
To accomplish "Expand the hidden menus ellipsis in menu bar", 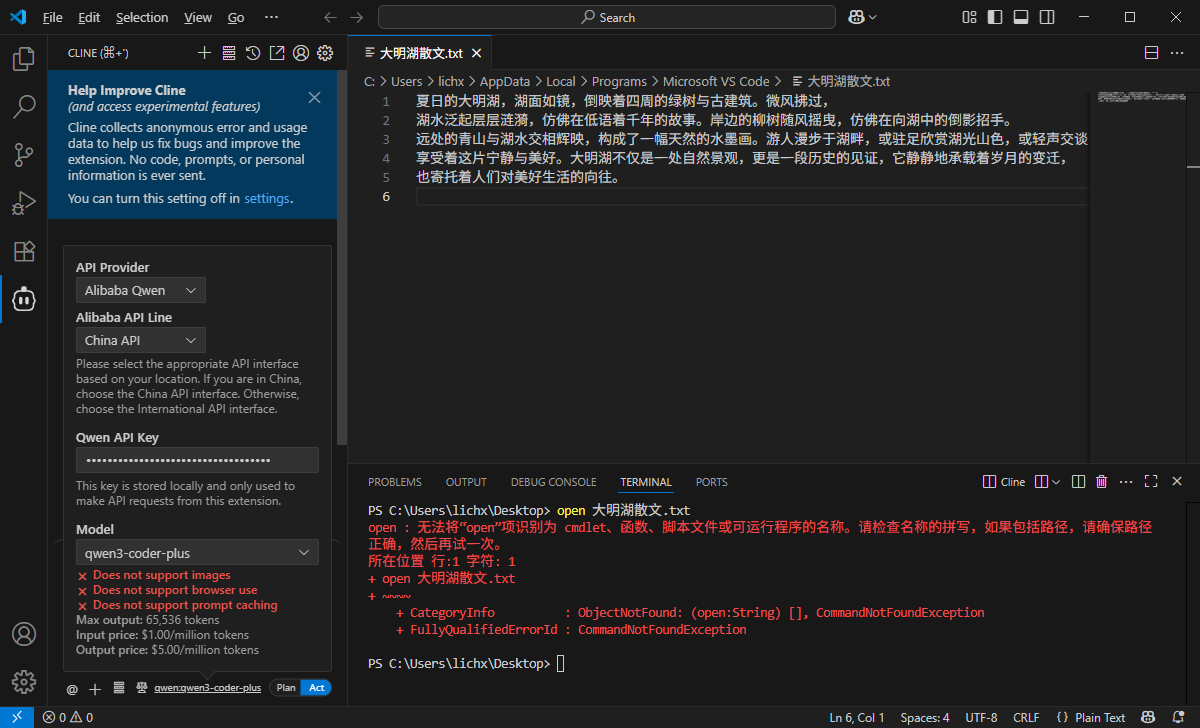I will click(x=271, y=17).
